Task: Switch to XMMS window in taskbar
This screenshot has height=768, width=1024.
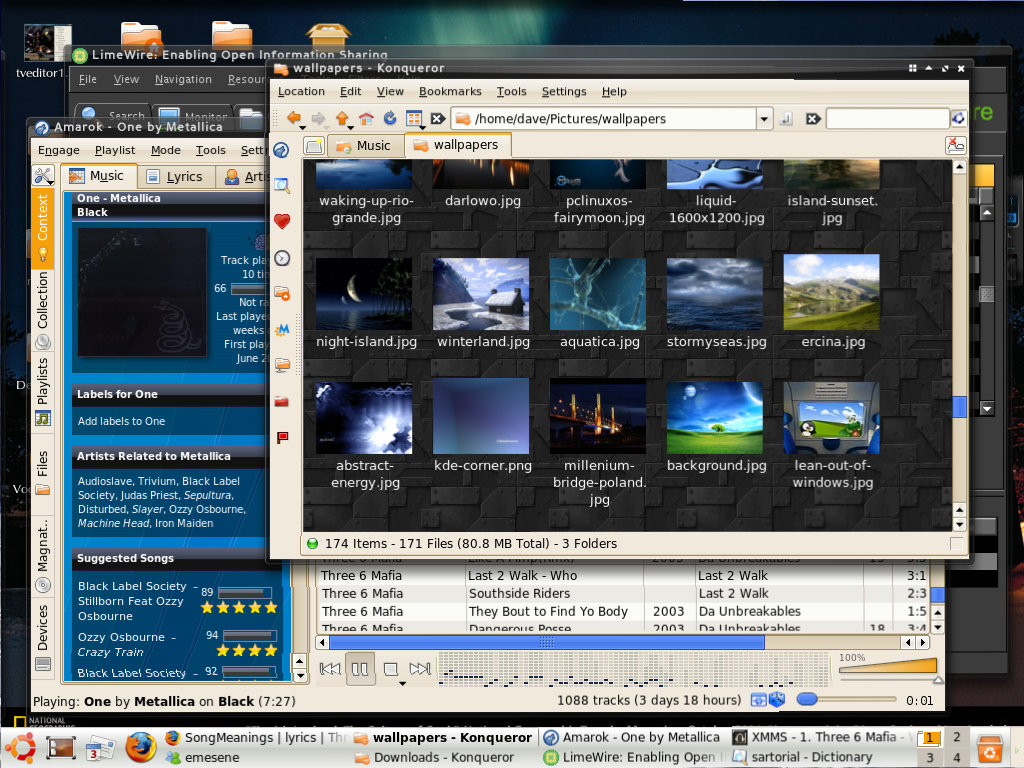Action: [x=822, y=737]
